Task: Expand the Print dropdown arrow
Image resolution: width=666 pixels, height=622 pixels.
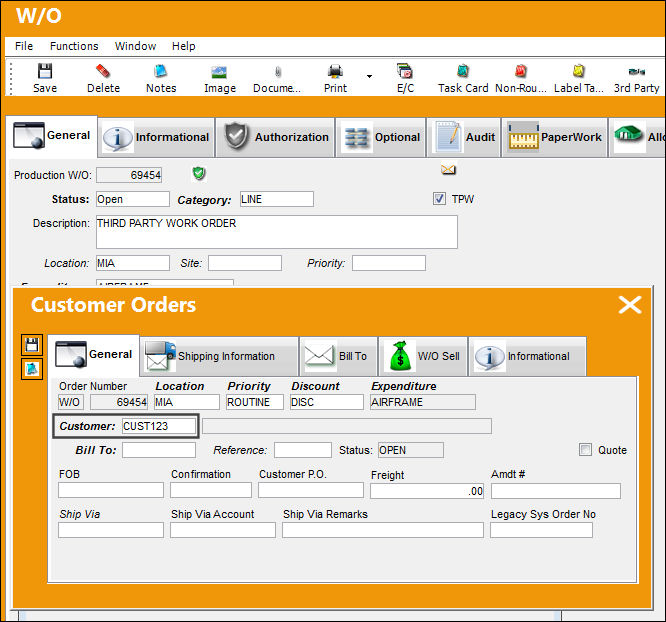Action: [369, 76]
